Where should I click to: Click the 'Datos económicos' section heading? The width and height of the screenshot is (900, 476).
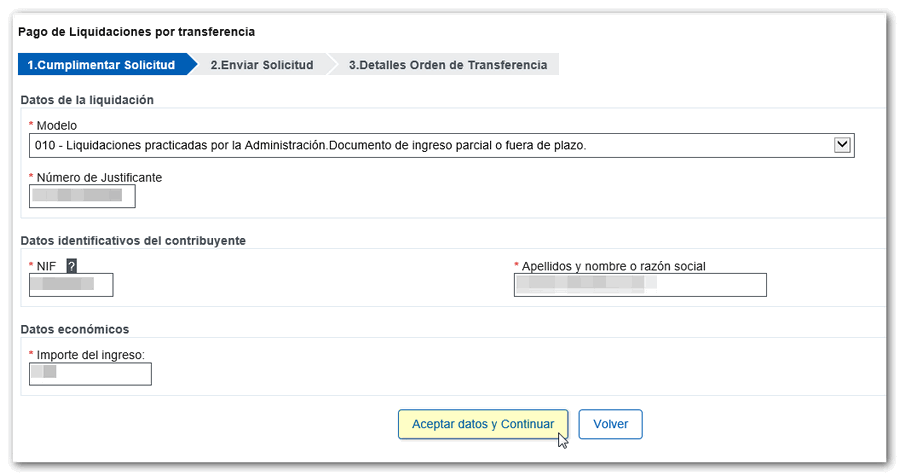click(74, 329)
